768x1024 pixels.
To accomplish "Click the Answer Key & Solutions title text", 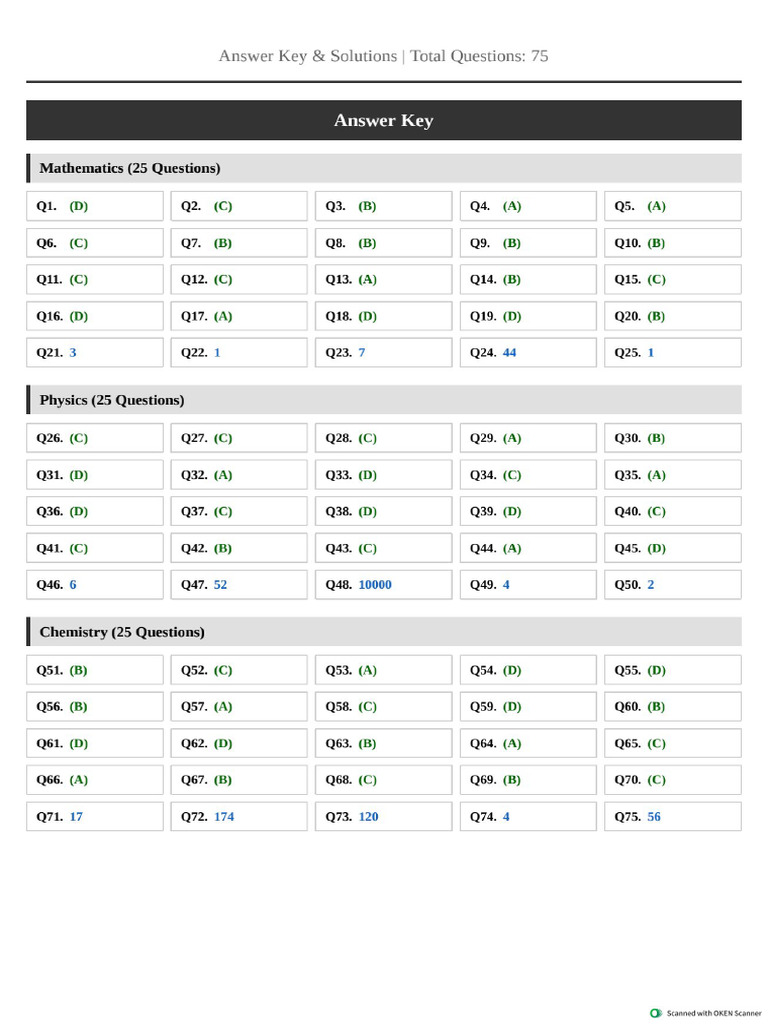I will 308,56.
